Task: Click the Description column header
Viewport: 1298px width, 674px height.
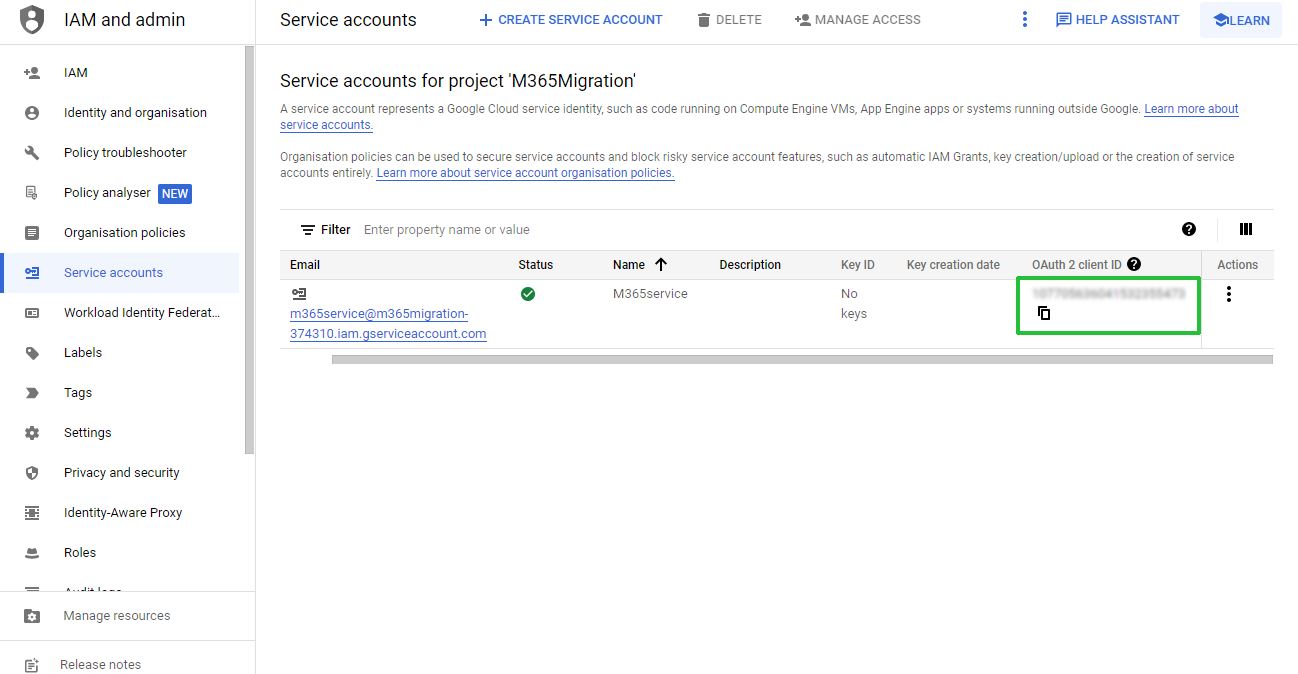Action: point(750,265)
